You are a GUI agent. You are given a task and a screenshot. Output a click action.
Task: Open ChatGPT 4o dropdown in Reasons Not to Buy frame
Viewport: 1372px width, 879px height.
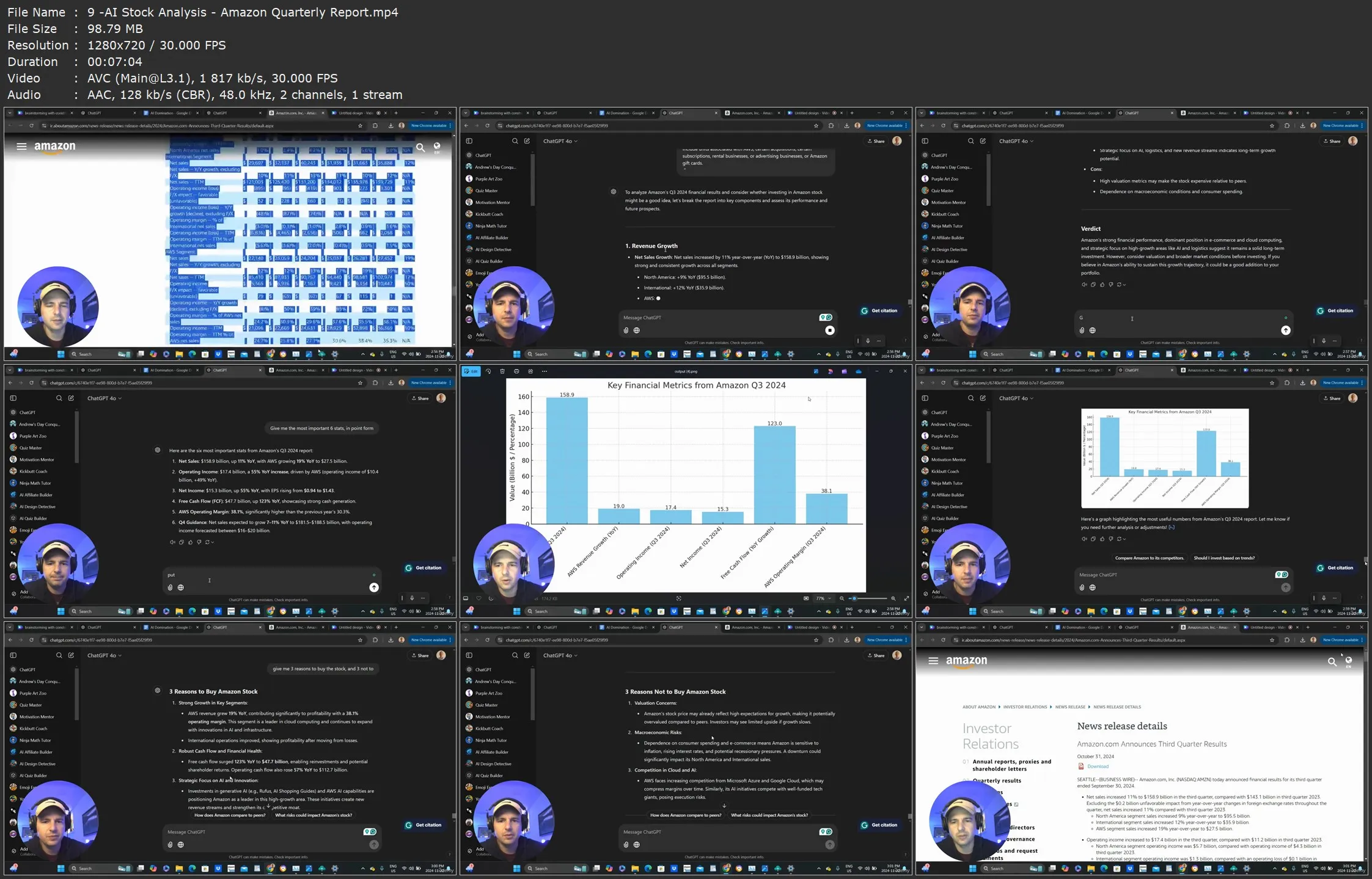tap(560, 655)
